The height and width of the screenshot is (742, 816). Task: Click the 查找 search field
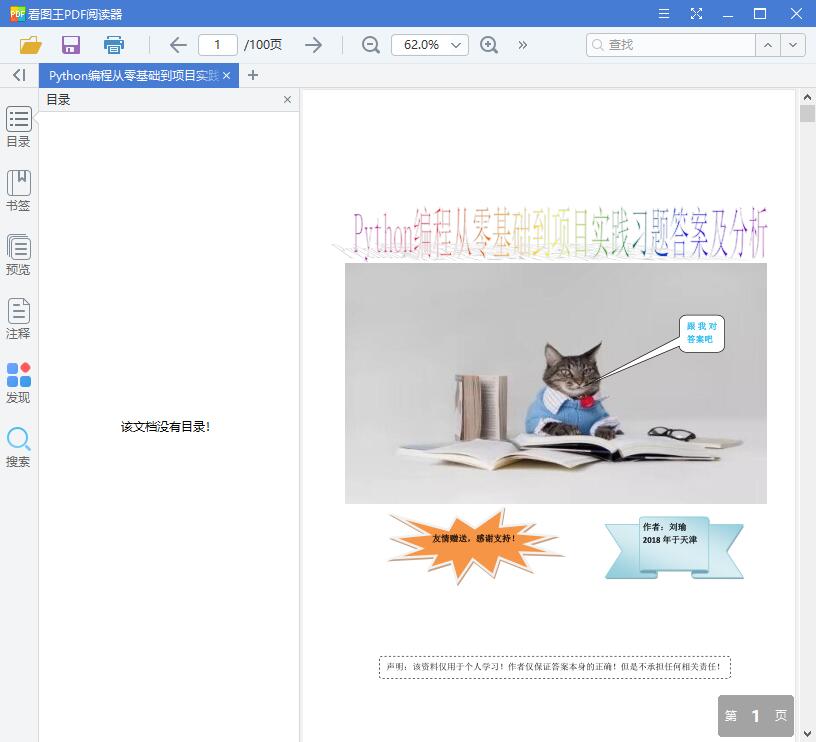click(671, 45)
